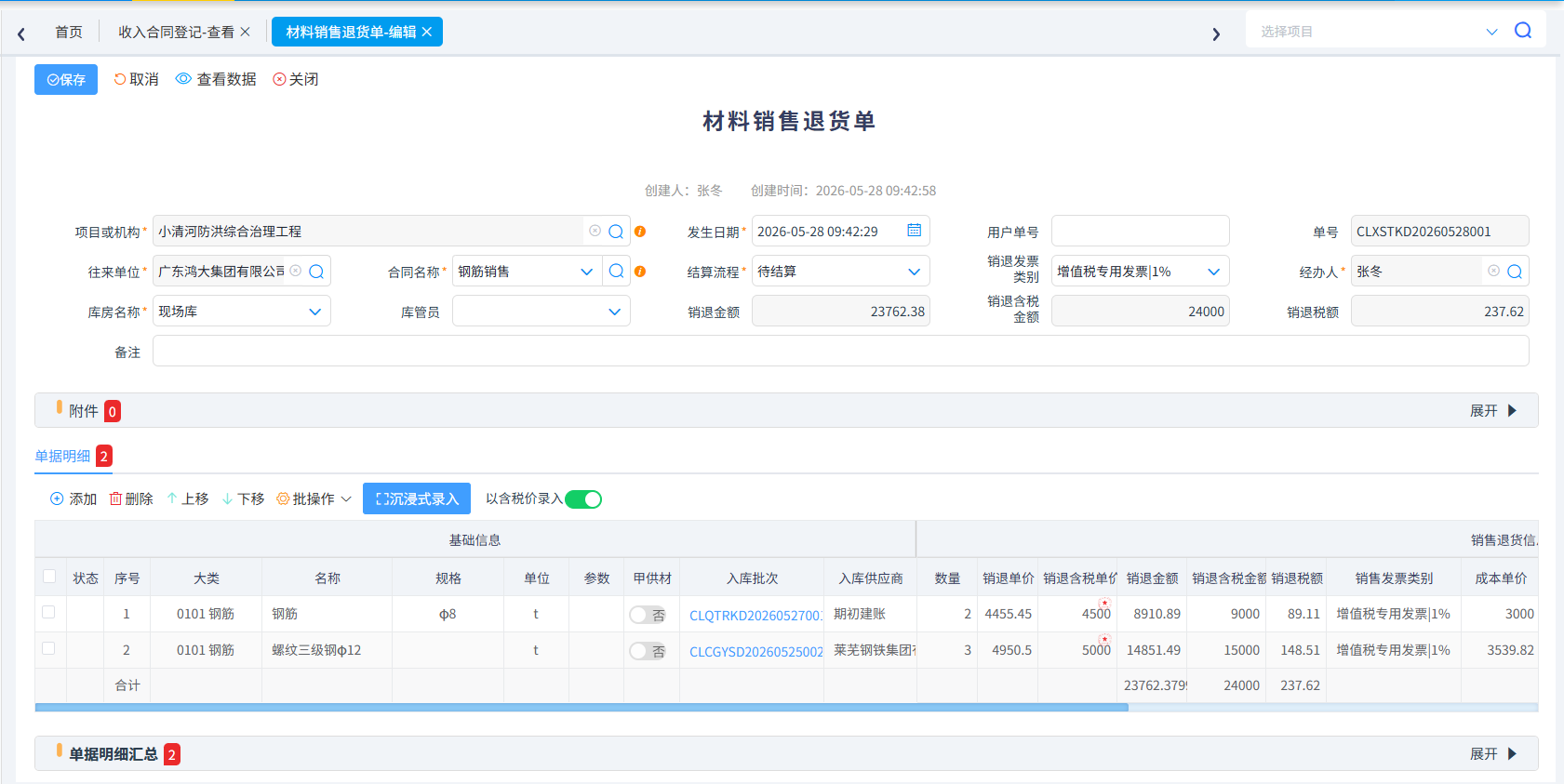The height and width of the screenshot is (784, 1564).
Task: Close the 收入合同登记-查看 tab
Action: coord(246,32)
